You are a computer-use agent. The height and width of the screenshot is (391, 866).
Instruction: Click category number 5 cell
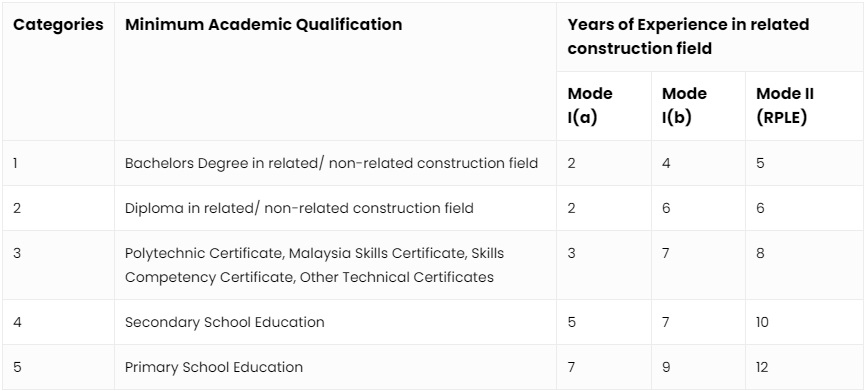point(17,367)
